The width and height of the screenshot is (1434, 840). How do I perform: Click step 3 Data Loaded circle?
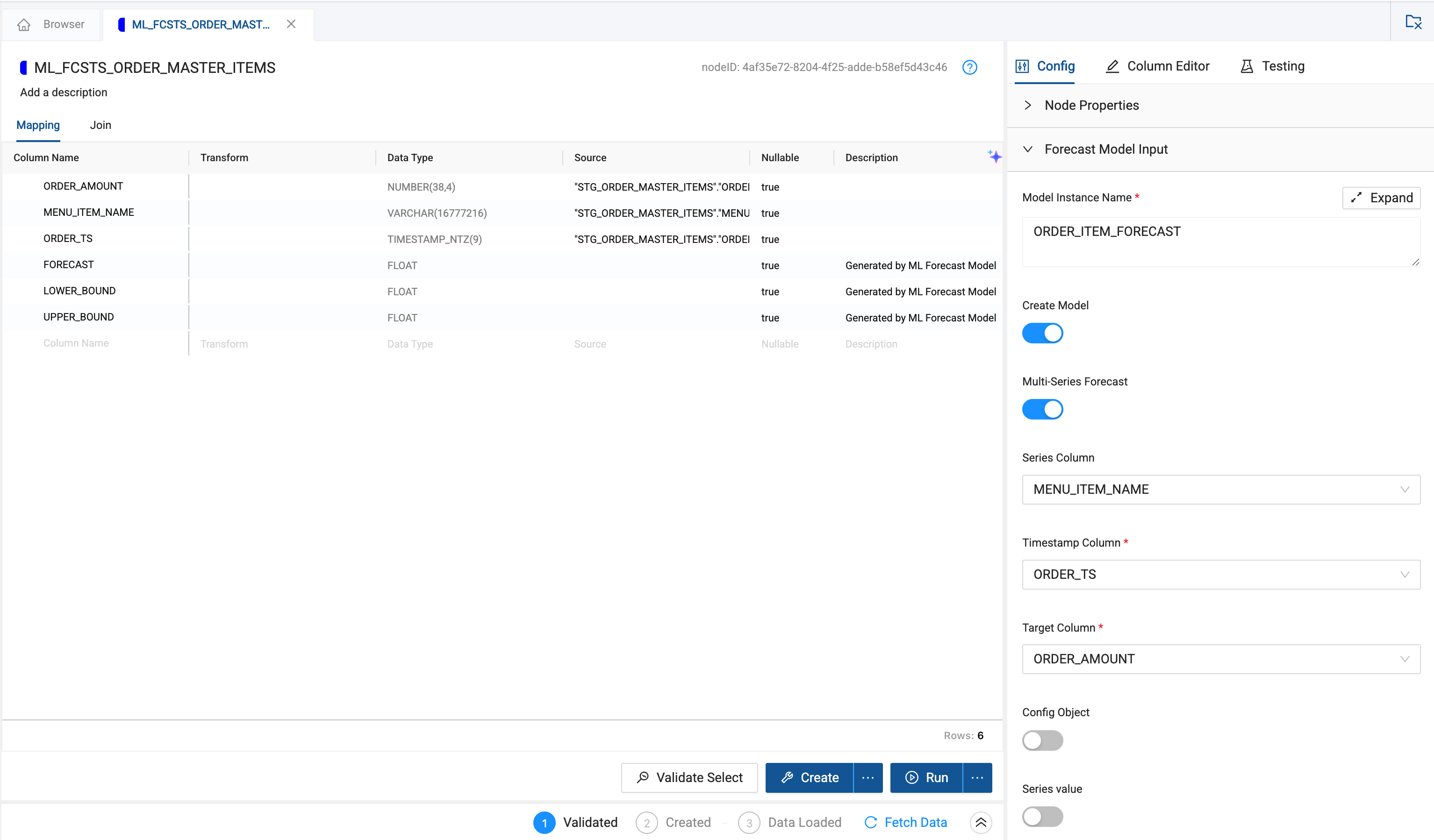749,822
